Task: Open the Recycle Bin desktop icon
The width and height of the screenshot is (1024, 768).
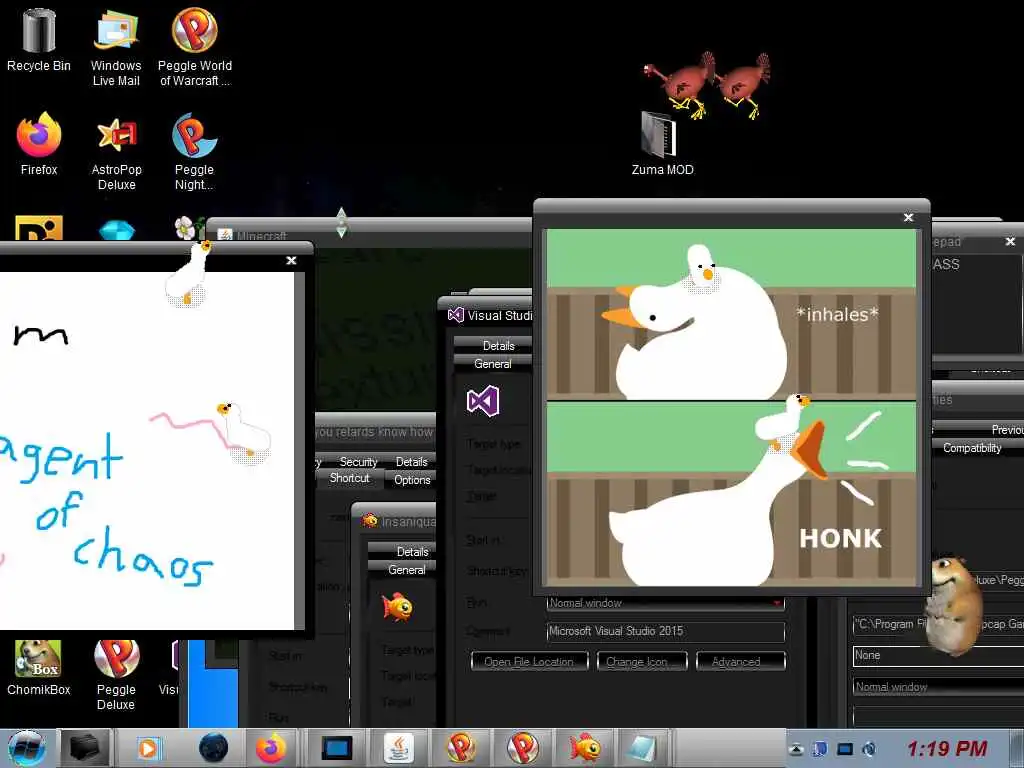Action: 39,40
